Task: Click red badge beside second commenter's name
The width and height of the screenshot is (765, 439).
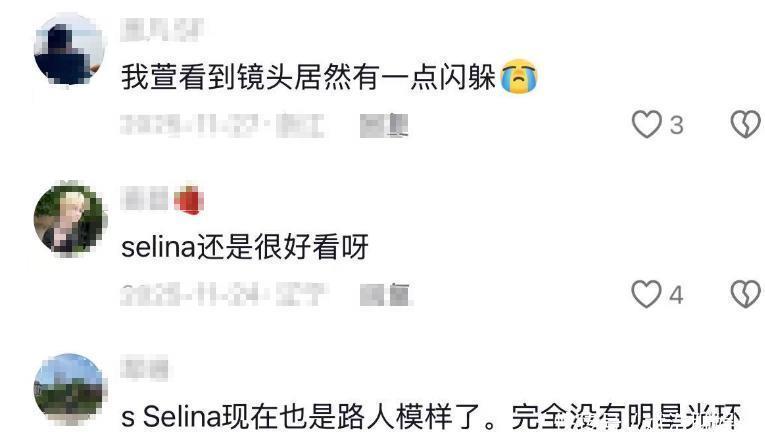Action: coord(189,200)
